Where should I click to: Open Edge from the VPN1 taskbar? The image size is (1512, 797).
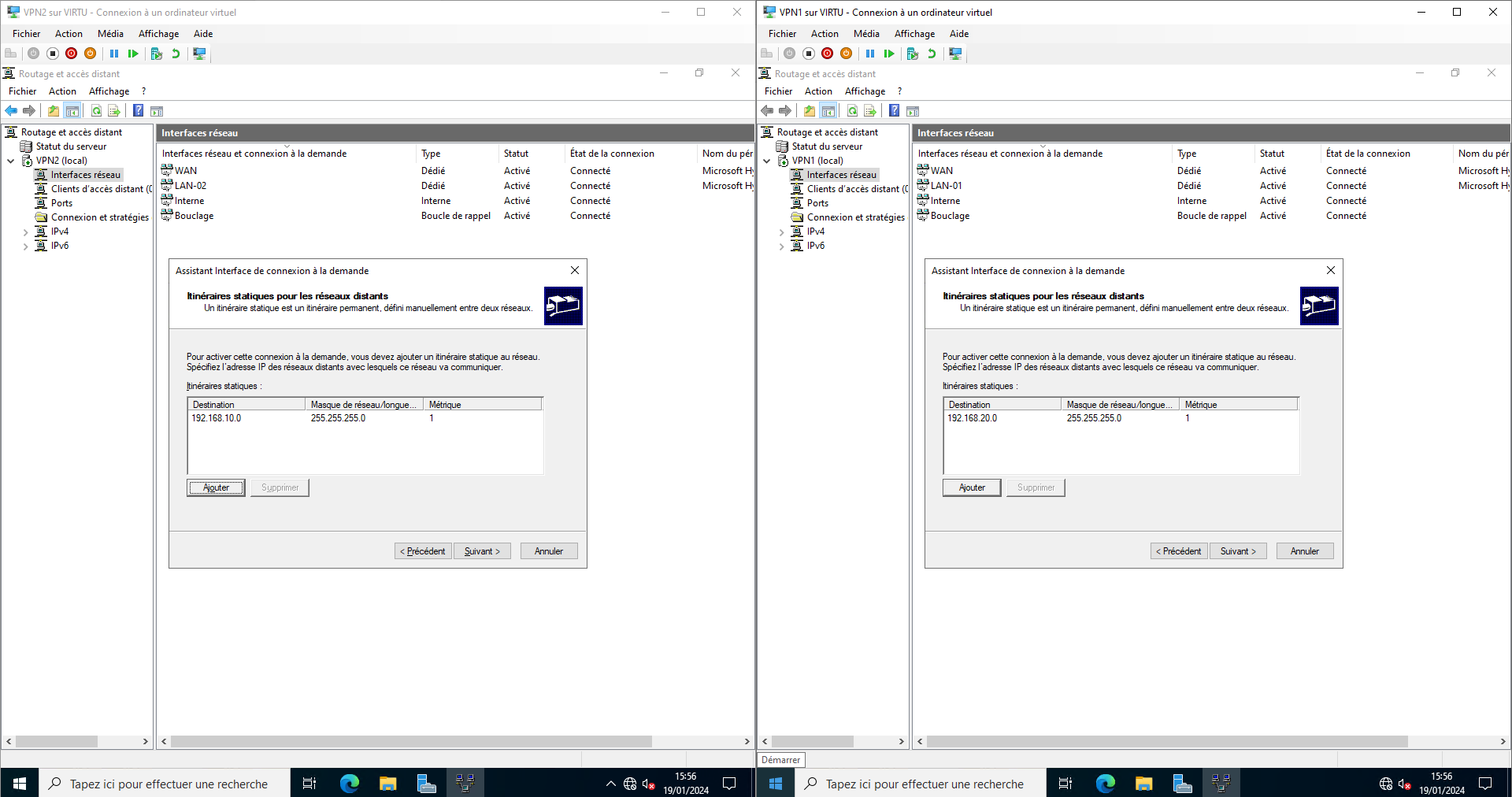[x=1105, y=784]
